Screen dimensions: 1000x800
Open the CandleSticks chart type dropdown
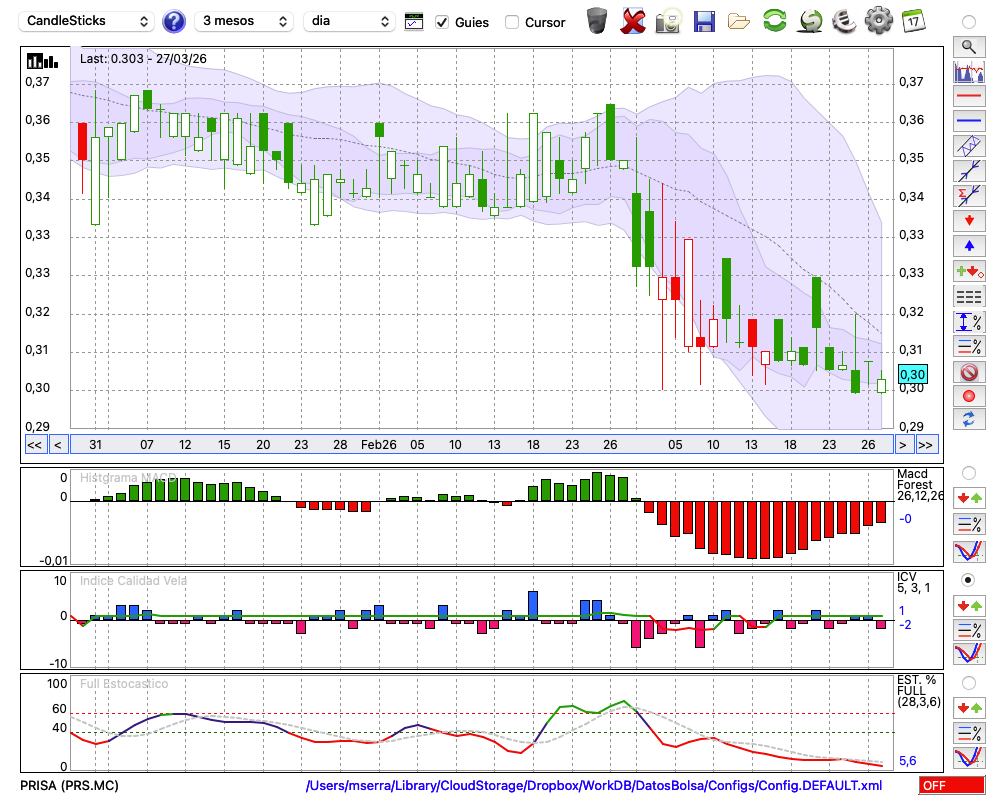click(x=88, y=21)
